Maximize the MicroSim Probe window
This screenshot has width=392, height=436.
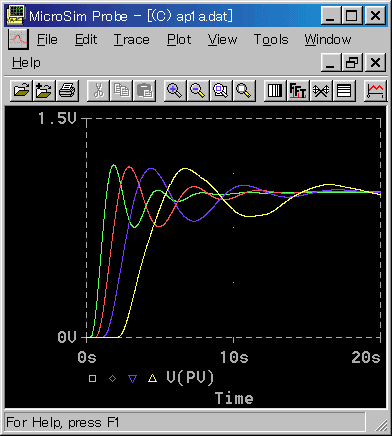tap(352, 16)
